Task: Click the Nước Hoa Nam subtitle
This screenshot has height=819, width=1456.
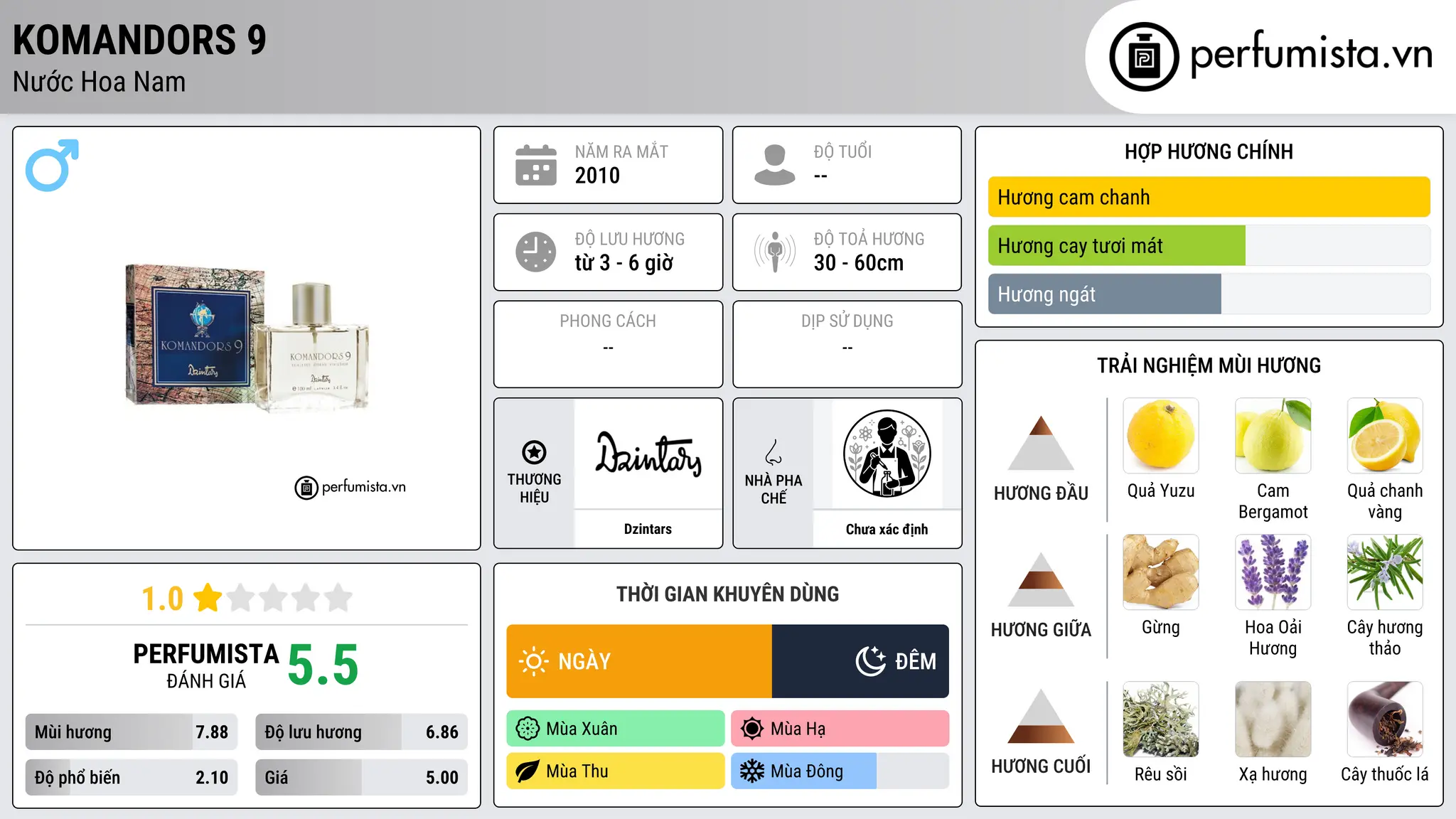Action: click(99, 82)
